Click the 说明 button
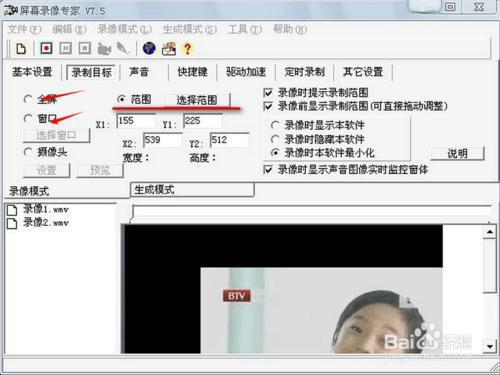The width and height of the screenshot is (500, 375). [x=457, y=154]
